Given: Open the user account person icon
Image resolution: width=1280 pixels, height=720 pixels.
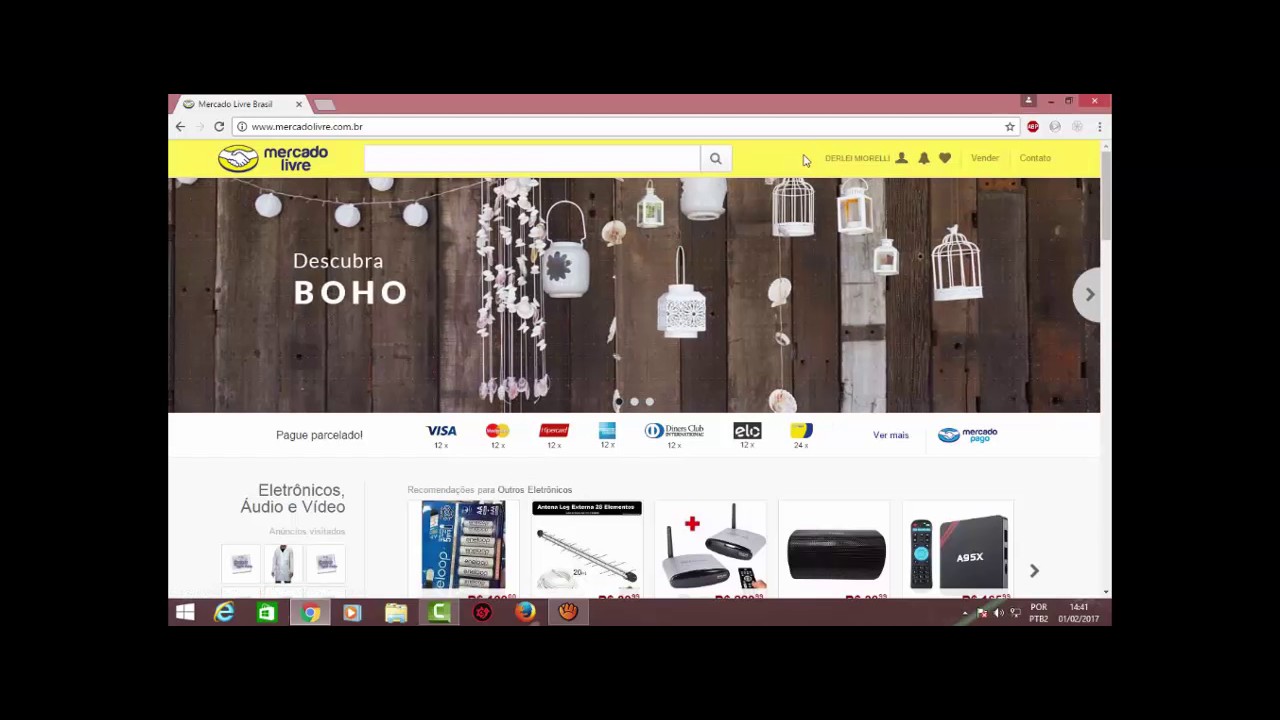Looking at the screenshot, I should pyautogui.click(x=901, y=158).
